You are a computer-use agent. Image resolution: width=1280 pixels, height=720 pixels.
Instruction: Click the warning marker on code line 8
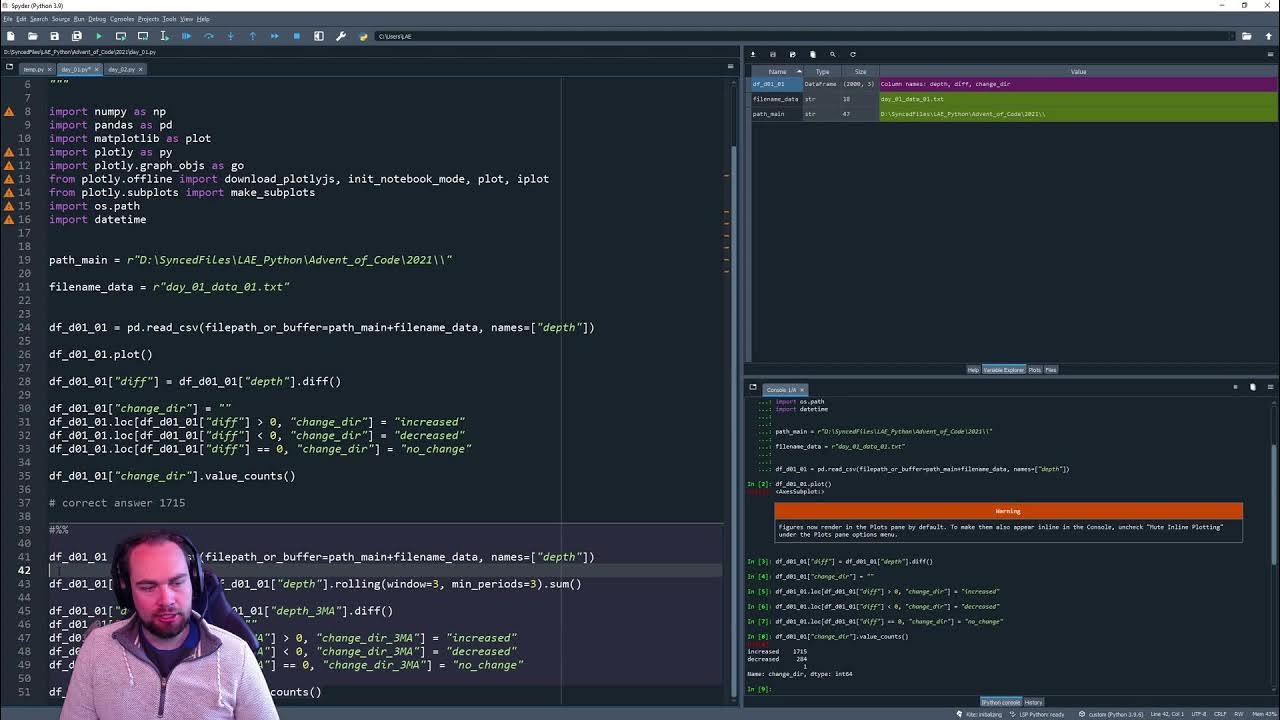(9, 112)
